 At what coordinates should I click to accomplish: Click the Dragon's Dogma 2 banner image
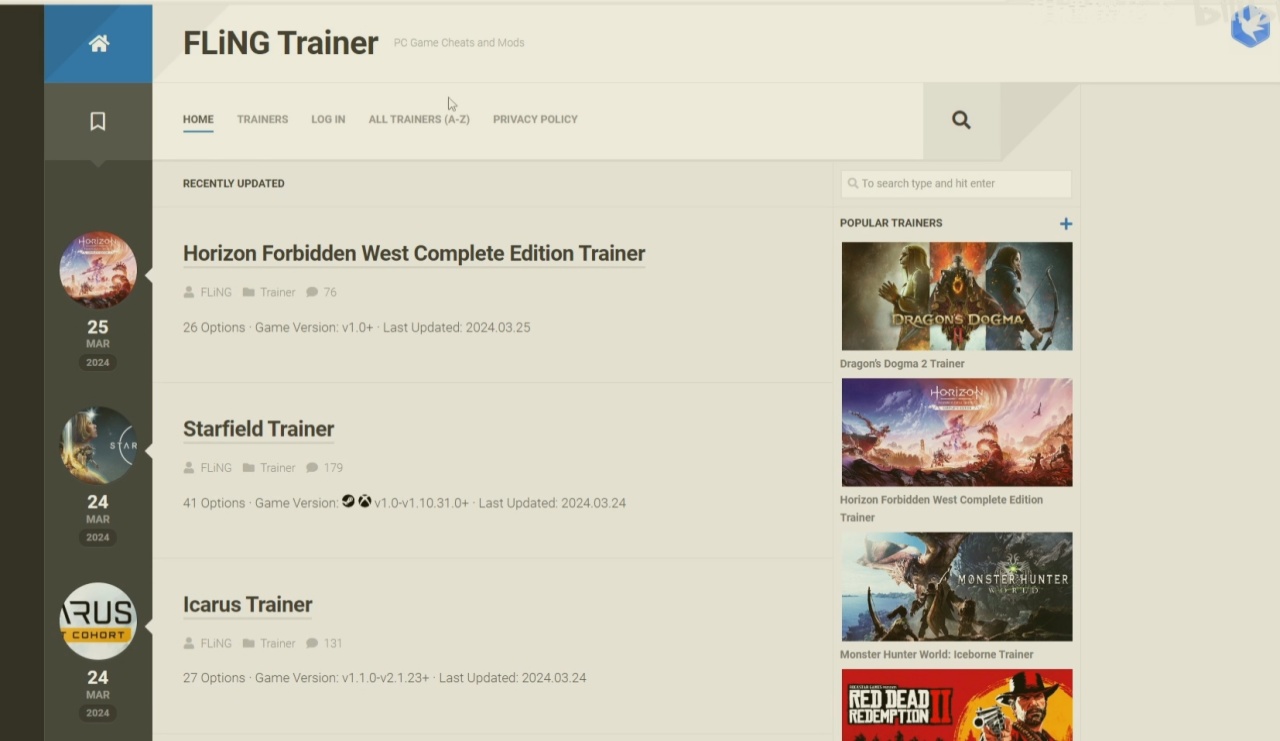pyautogui.click(x=957, y=296)
